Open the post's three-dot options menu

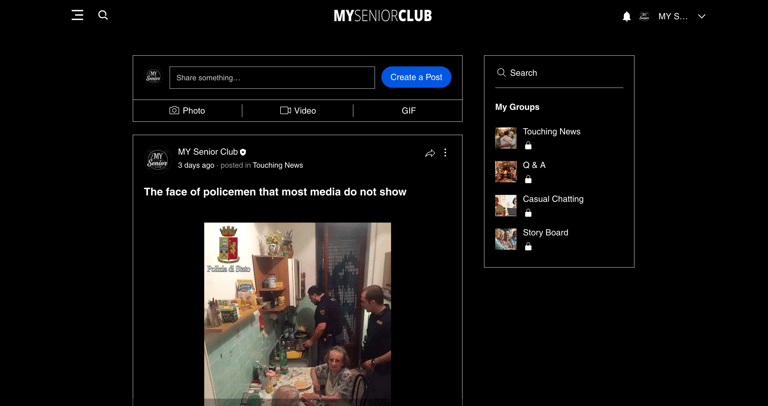[445, 153]
